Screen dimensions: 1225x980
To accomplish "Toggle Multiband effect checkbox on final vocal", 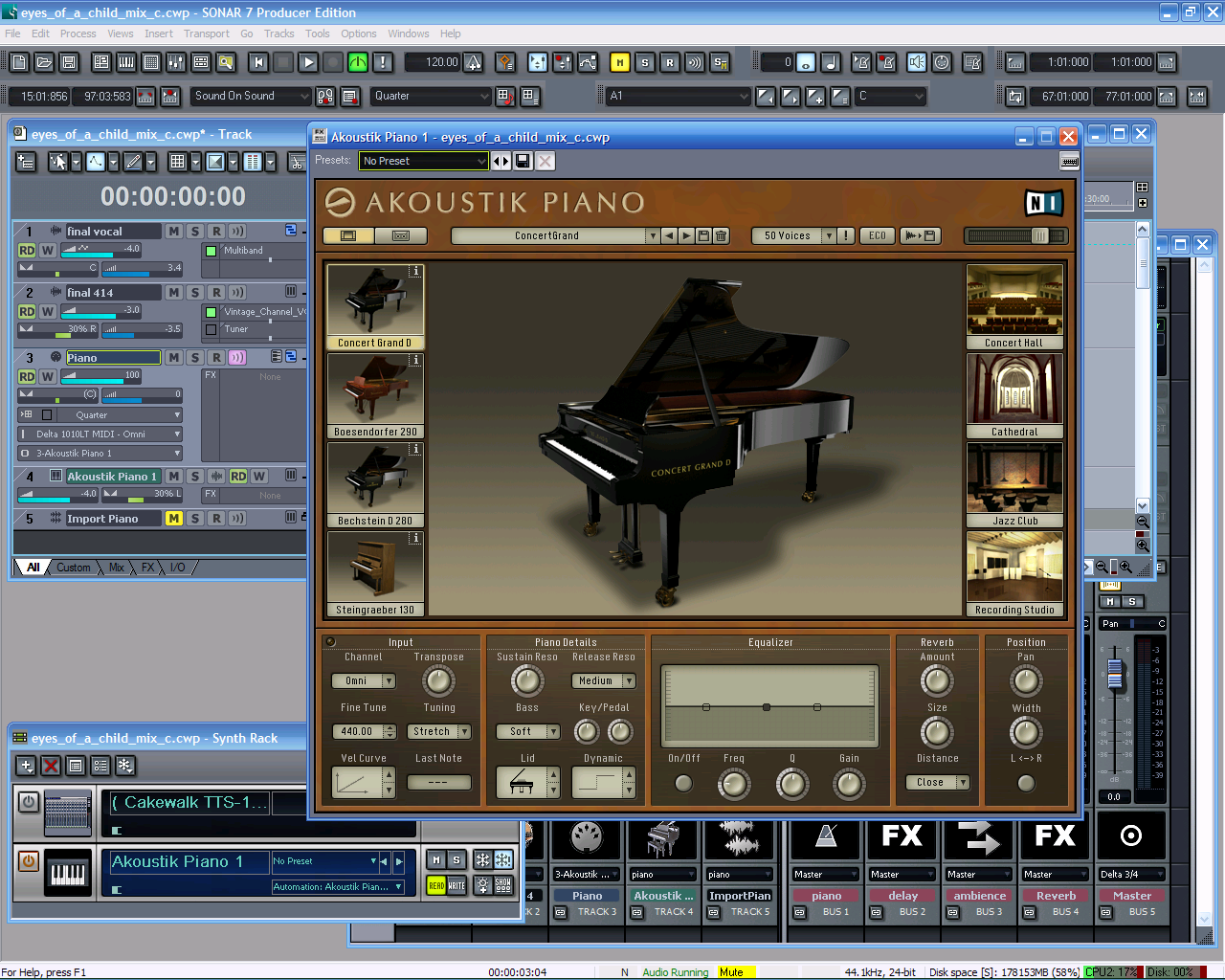I will (212, 251).
